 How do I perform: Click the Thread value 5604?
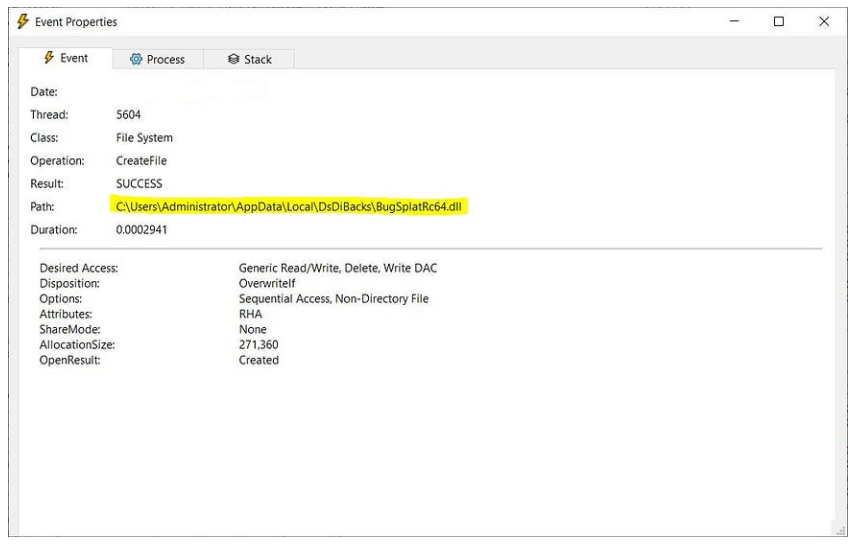tap(130, 115)
